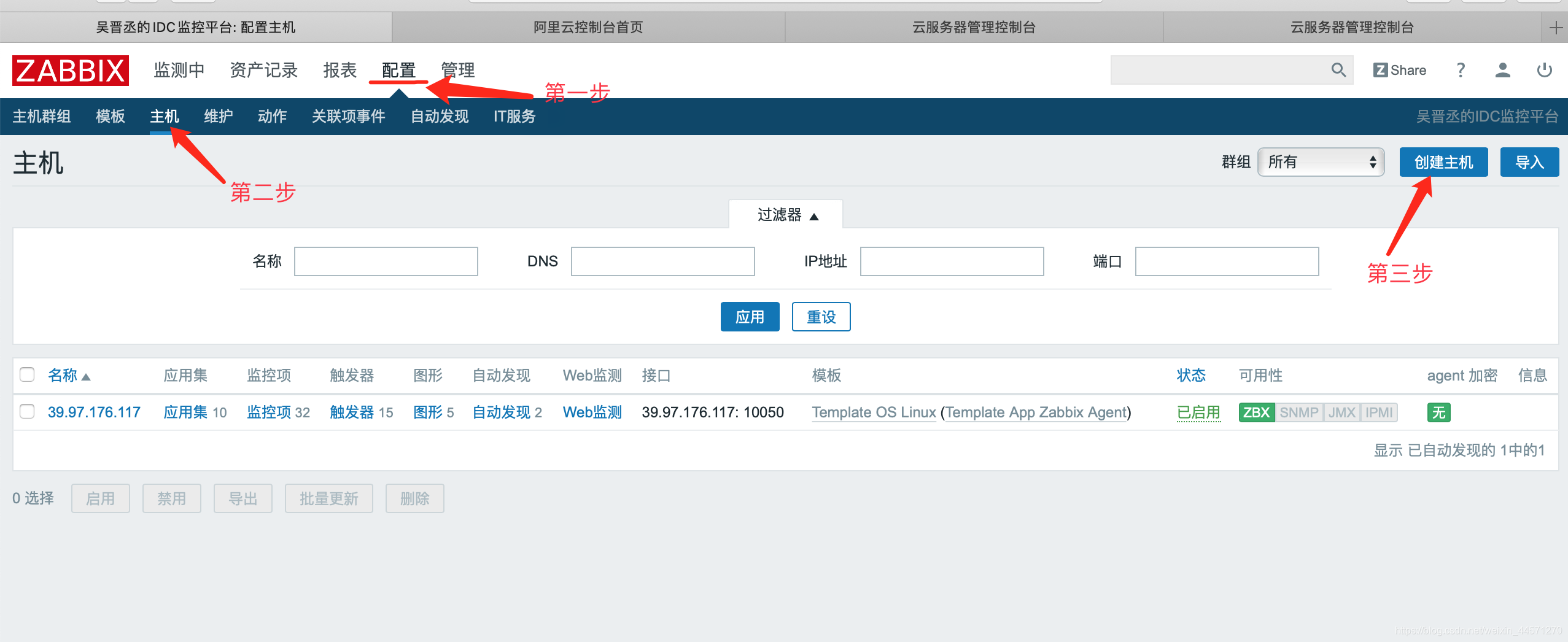Click the 批量更新 mass update button
1568x642 pixels.
[329, 498]
